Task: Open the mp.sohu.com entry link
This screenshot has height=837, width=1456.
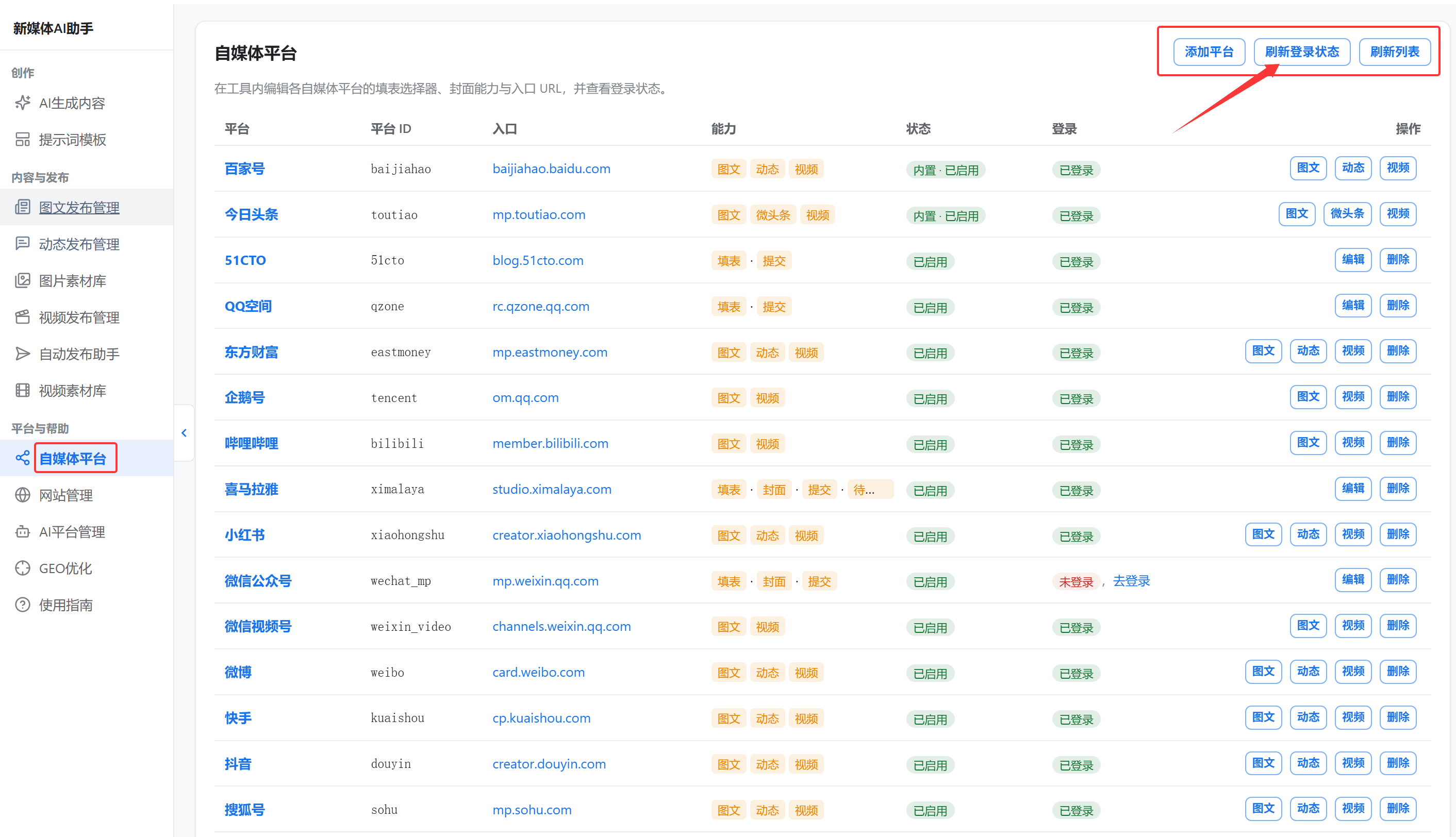Action: (532, 809)
